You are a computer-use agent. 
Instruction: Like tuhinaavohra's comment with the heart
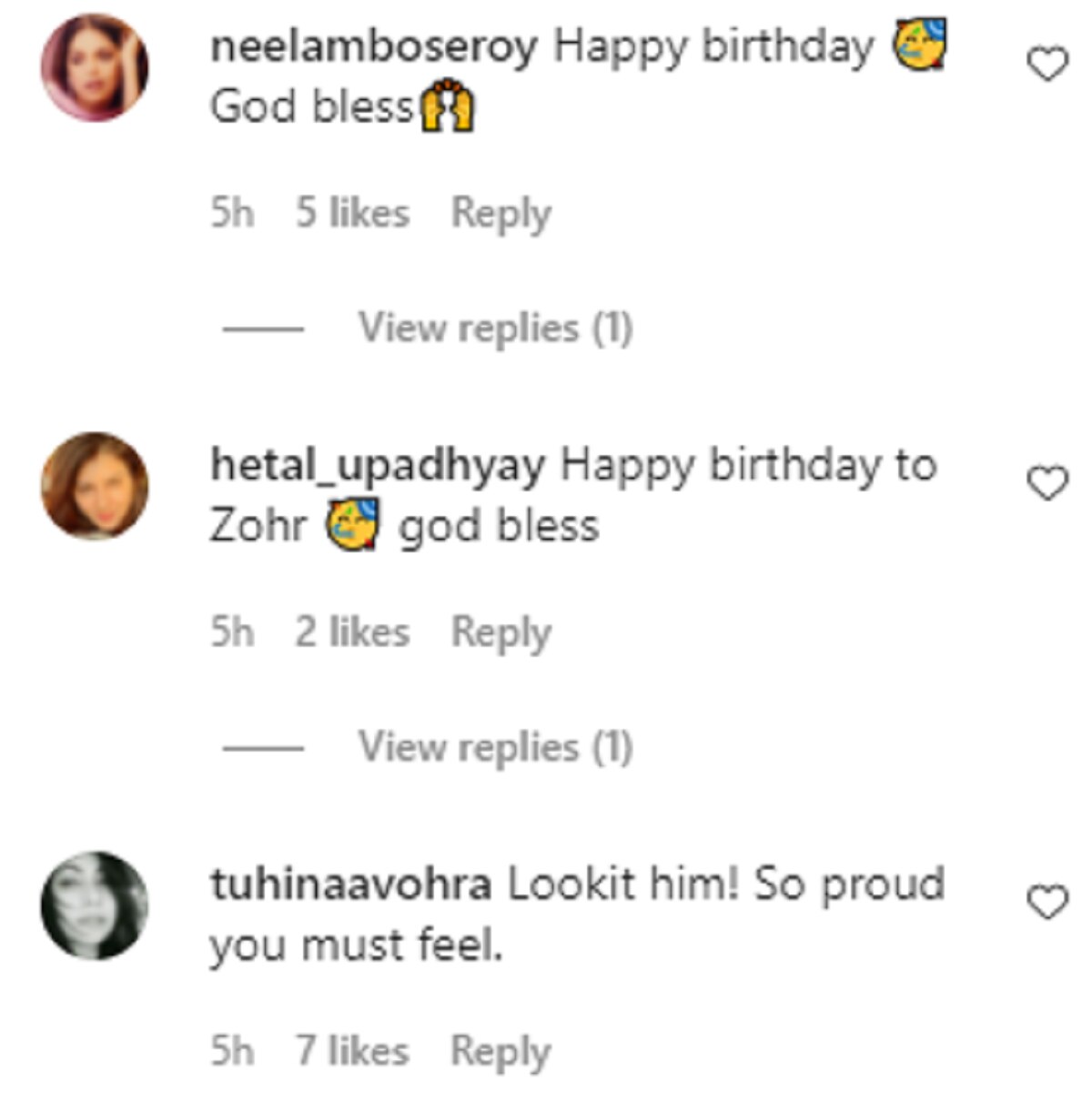click(1046, 902)
